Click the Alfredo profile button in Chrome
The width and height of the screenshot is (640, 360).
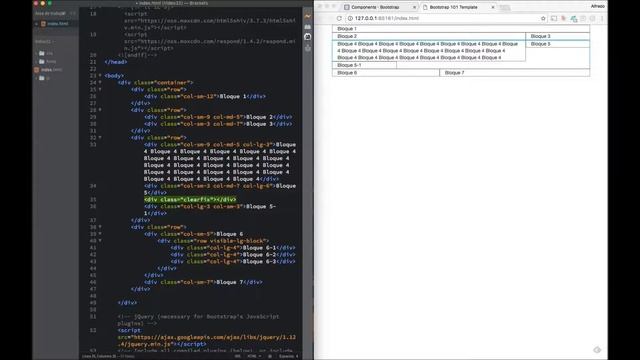(598, 6)
